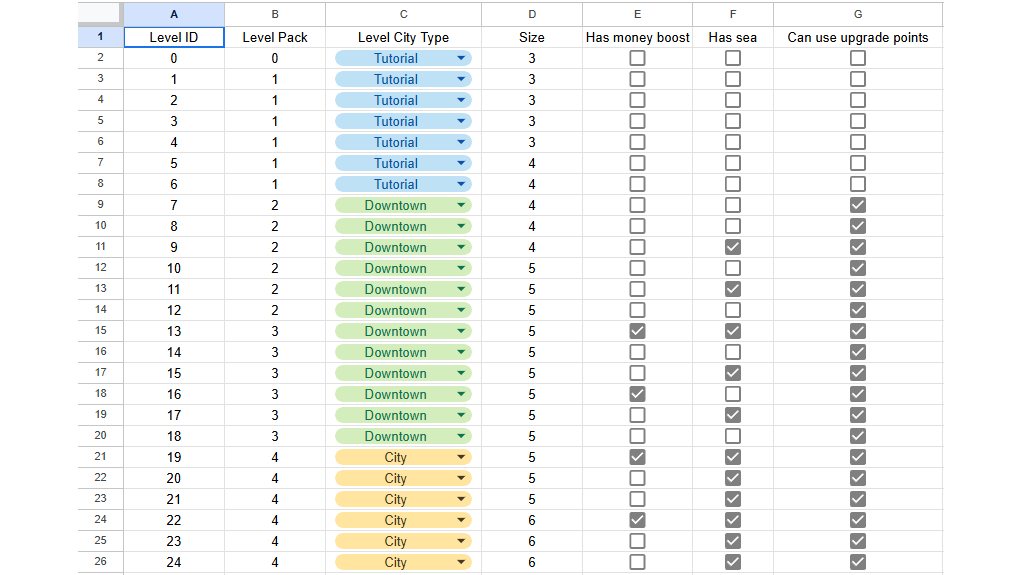
Task: Select the Can use upgrade points header
Action: pos(858,37)
